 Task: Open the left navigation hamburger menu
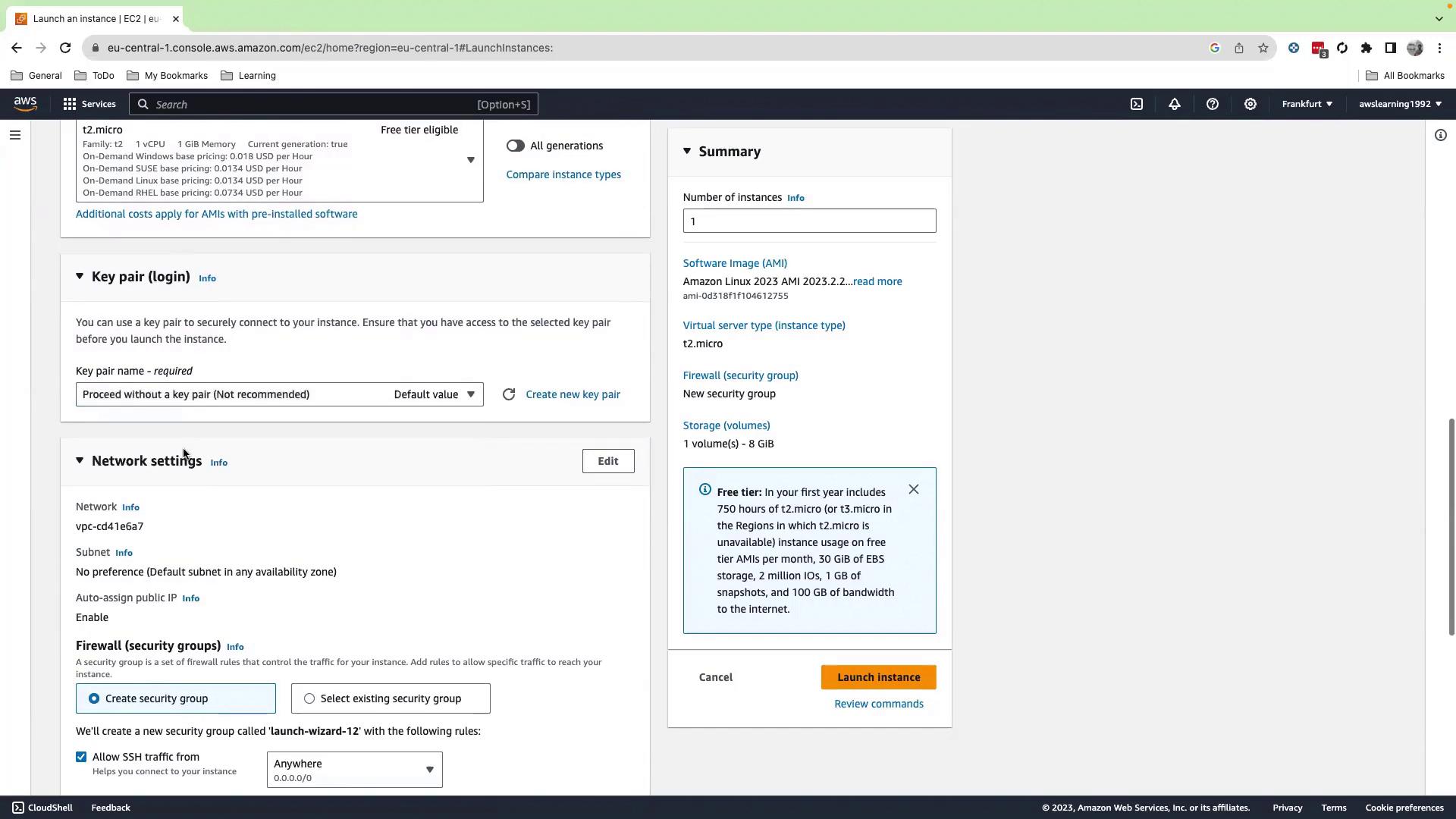point(15,135)
